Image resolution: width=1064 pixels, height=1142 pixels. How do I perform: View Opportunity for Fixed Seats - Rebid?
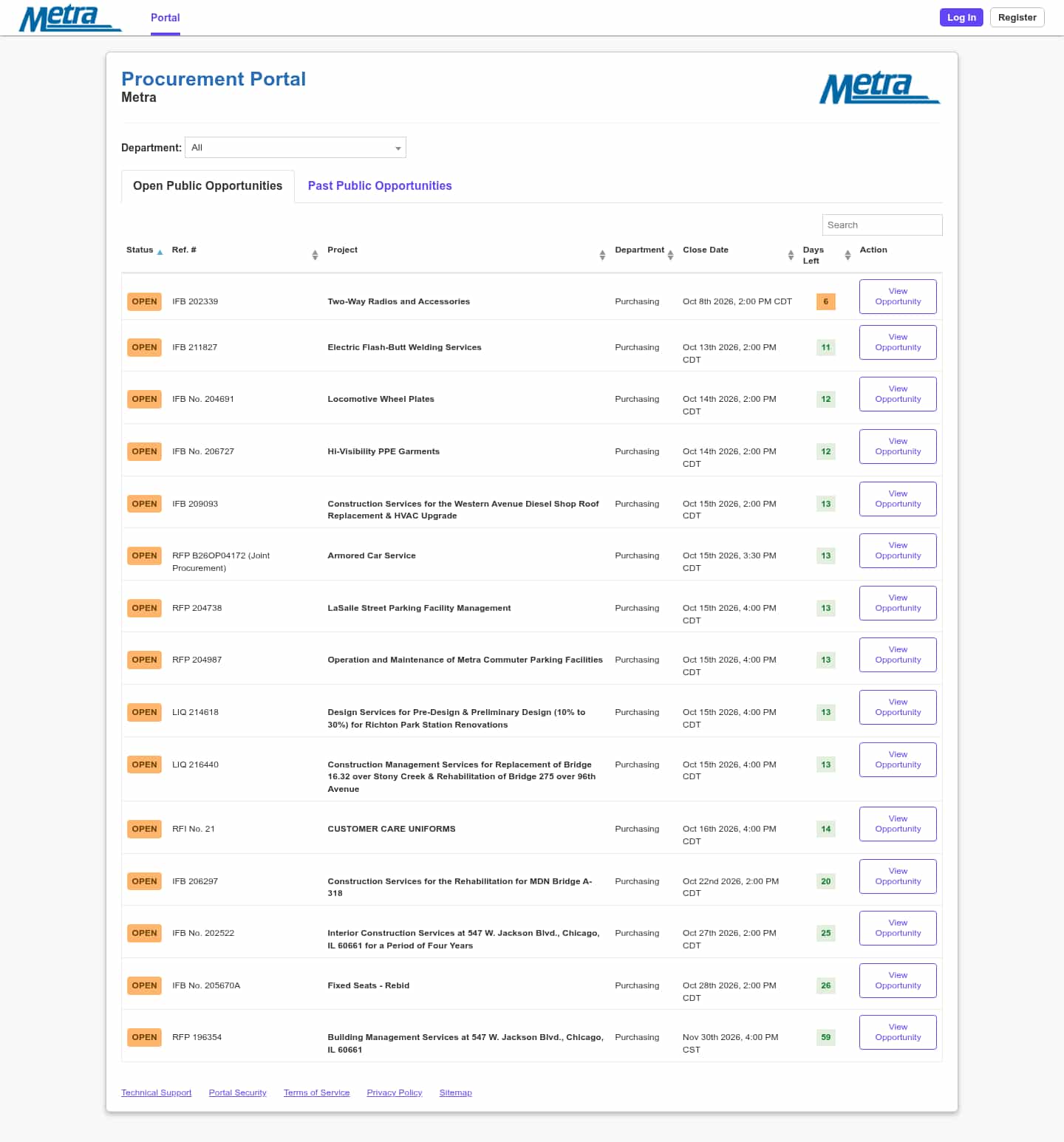(898, 980)
